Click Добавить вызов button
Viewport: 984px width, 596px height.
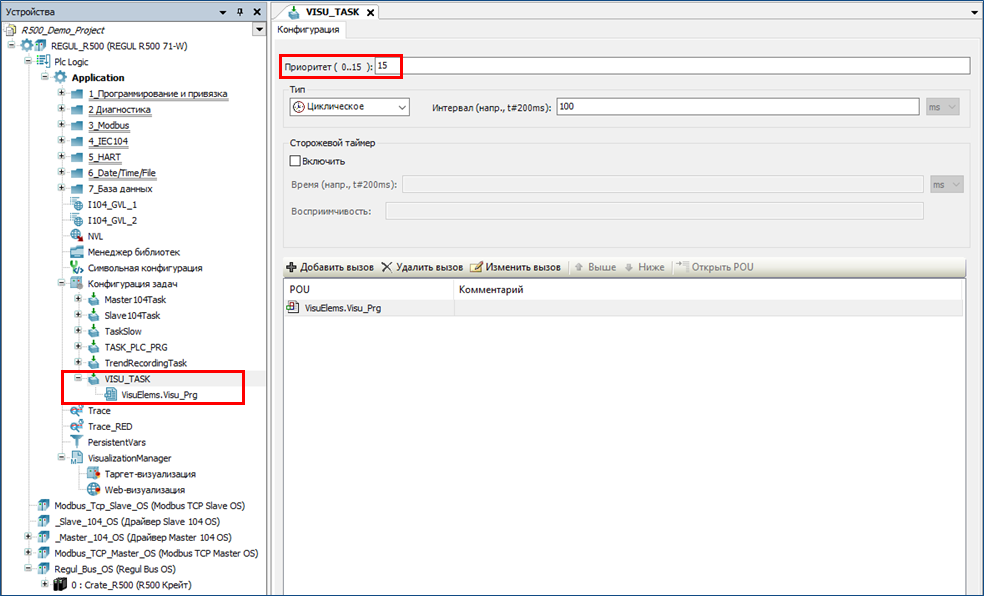(x=330, y=267)
